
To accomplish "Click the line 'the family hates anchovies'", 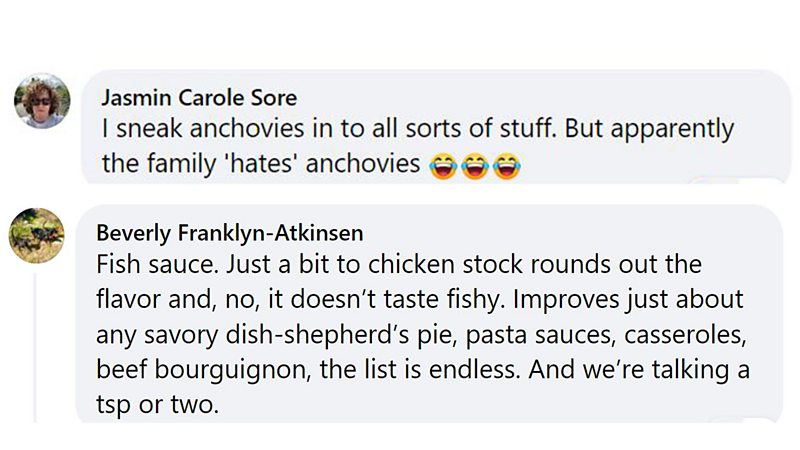I will [x=262, y=164].
